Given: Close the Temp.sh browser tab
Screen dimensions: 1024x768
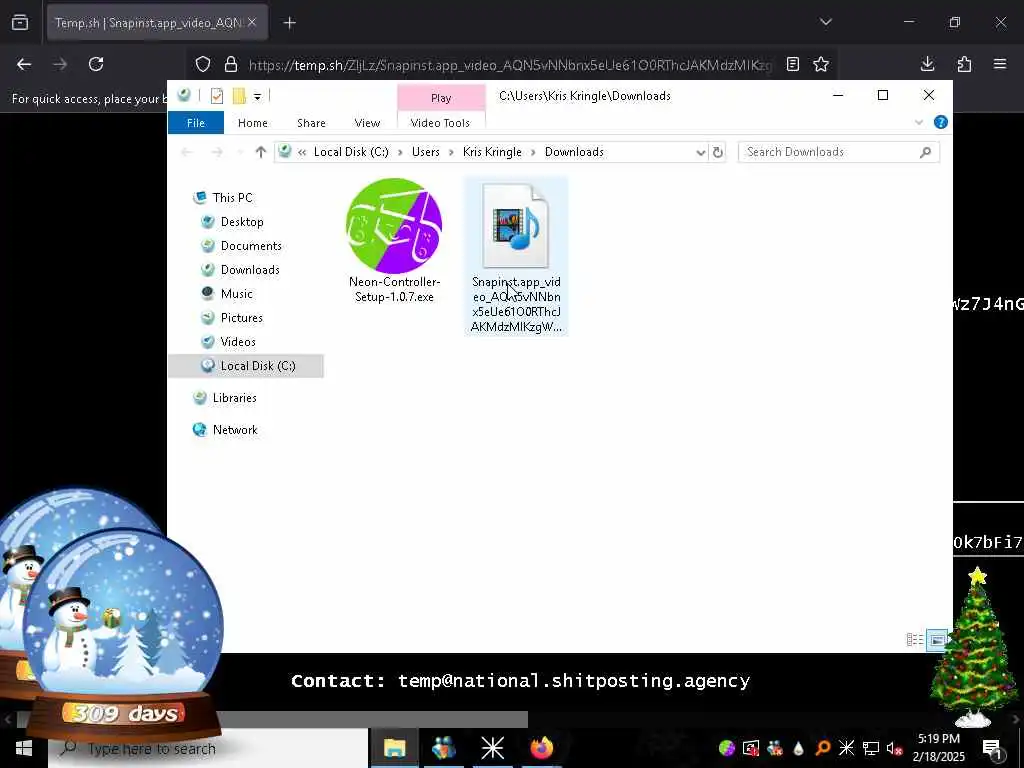Looking at the screenshot, I should click(252, 22).
